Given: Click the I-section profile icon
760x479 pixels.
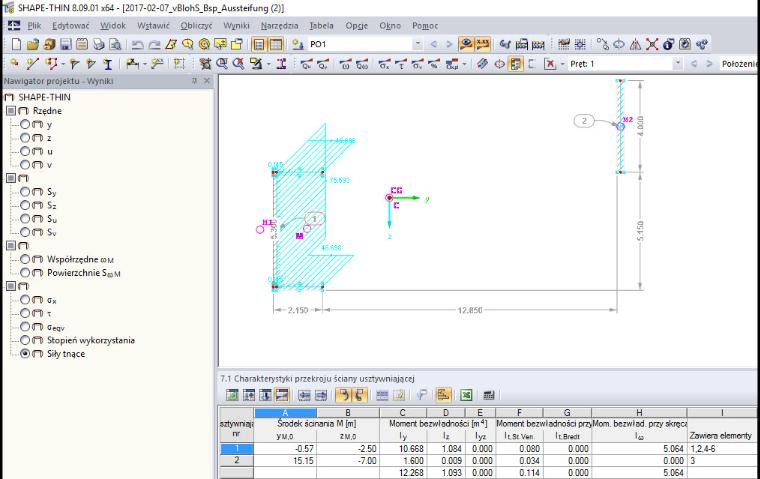Looking at the screenshot, I should point(108,64).
